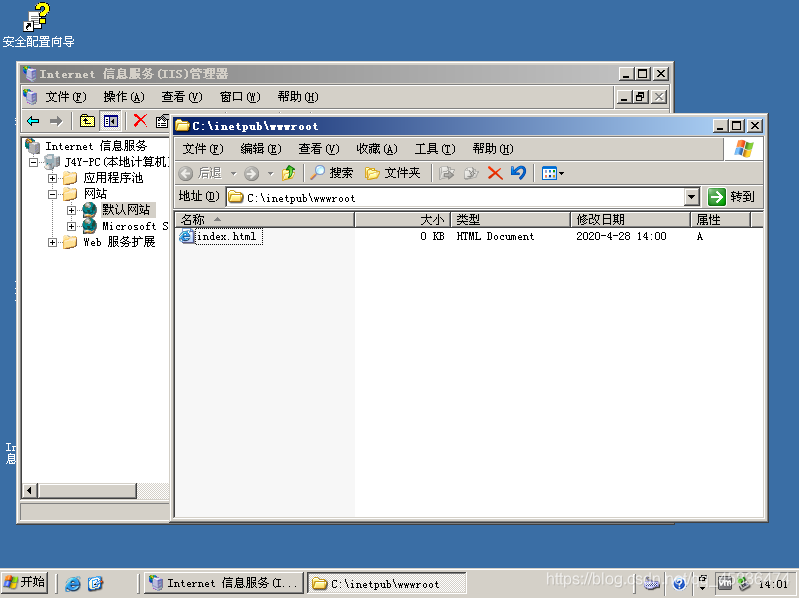Open Explorer 帮助(H) menu
This screenshot has width=800, height=598.
(493, 149)
